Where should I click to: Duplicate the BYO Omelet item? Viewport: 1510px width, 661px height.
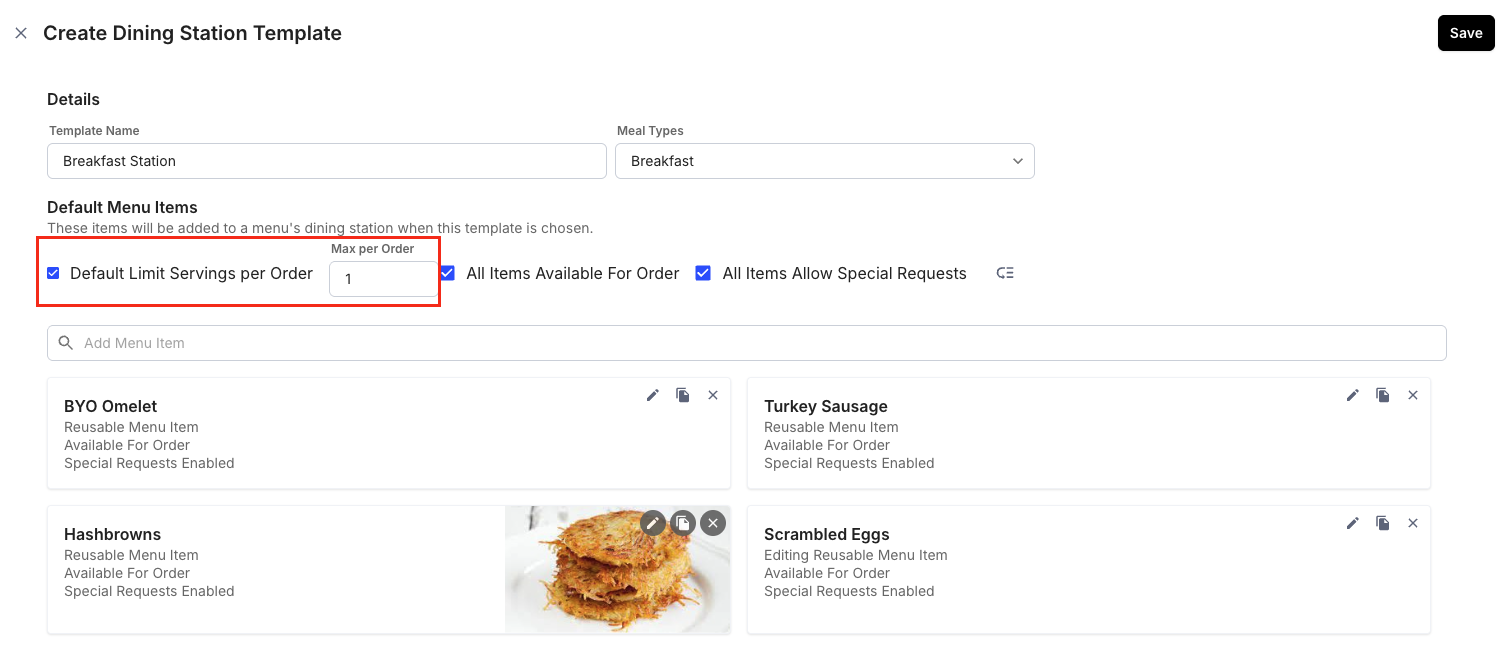(x=683, y=395)
